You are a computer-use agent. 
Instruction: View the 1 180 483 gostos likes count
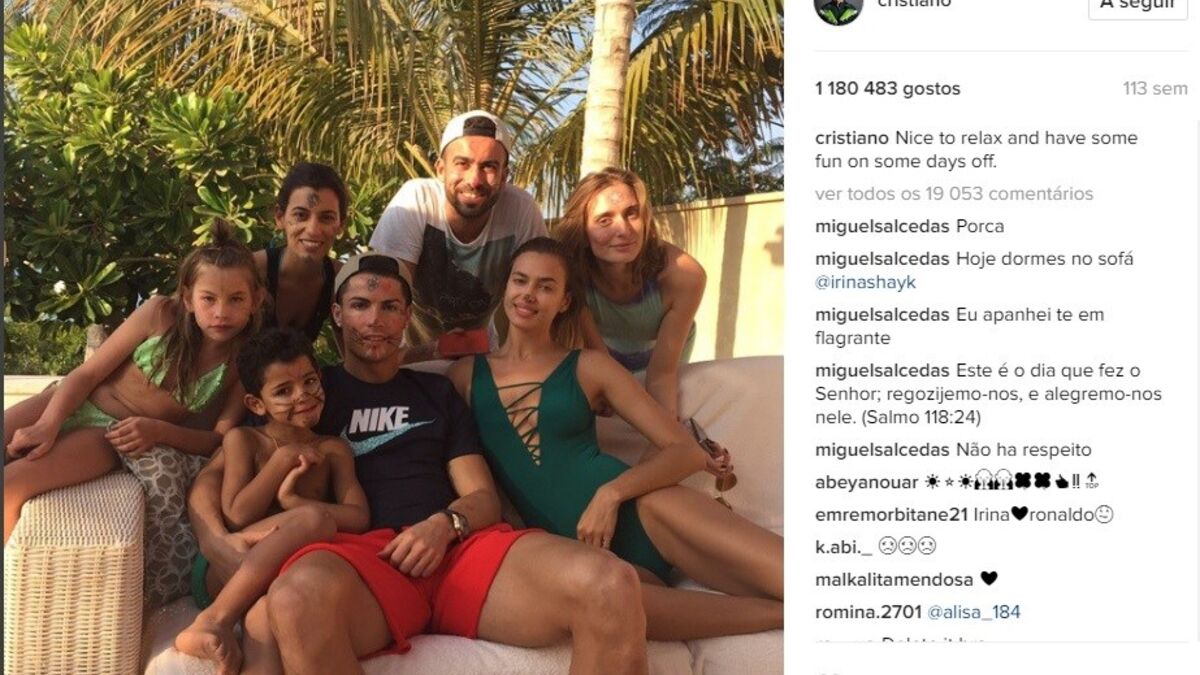tap(887, 89)
